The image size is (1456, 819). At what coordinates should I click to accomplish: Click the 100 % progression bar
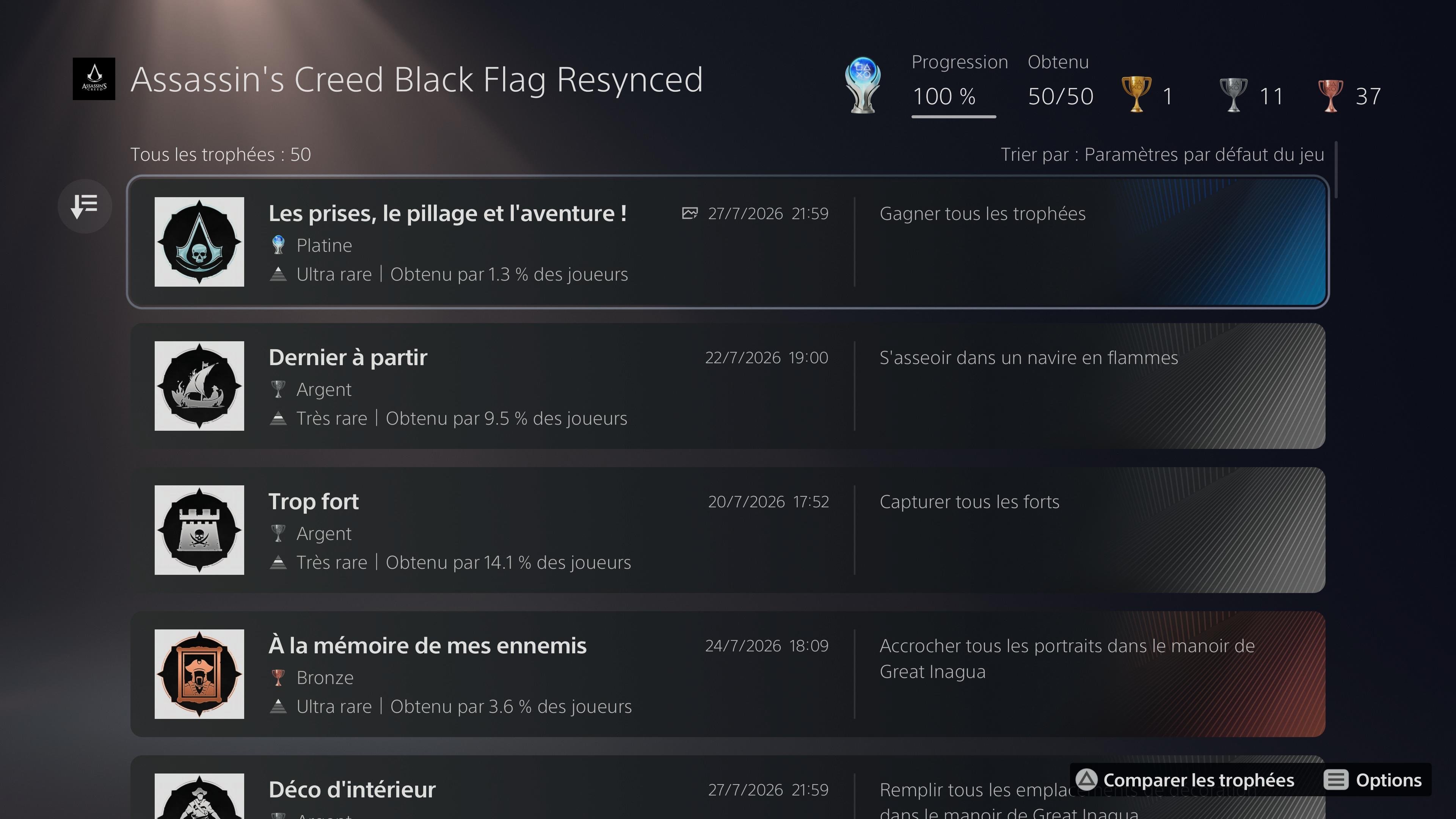[954, 116]
